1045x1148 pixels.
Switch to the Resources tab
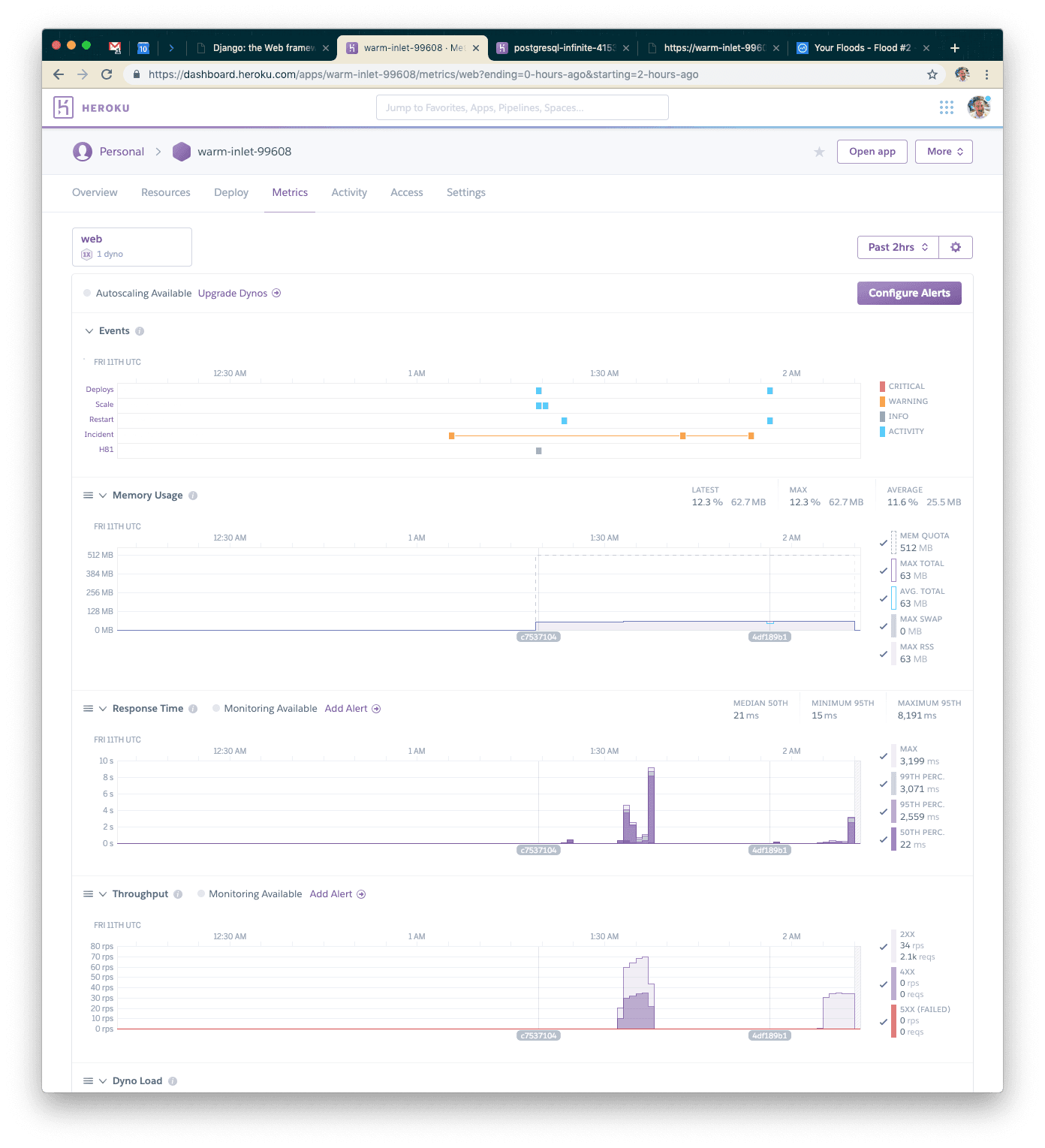166,193
